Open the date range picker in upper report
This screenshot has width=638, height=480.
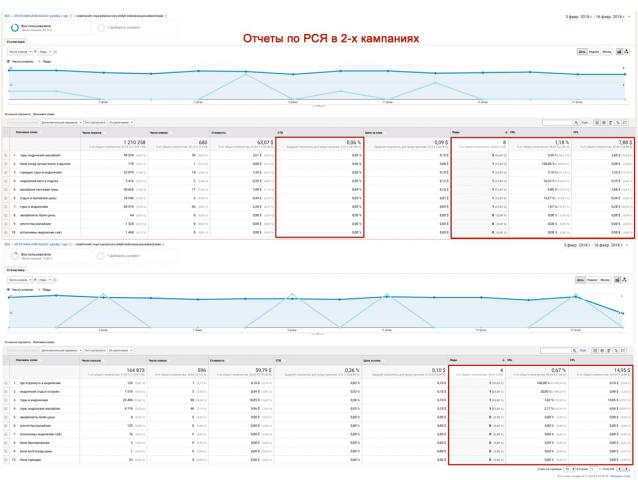tap(598, 17)
